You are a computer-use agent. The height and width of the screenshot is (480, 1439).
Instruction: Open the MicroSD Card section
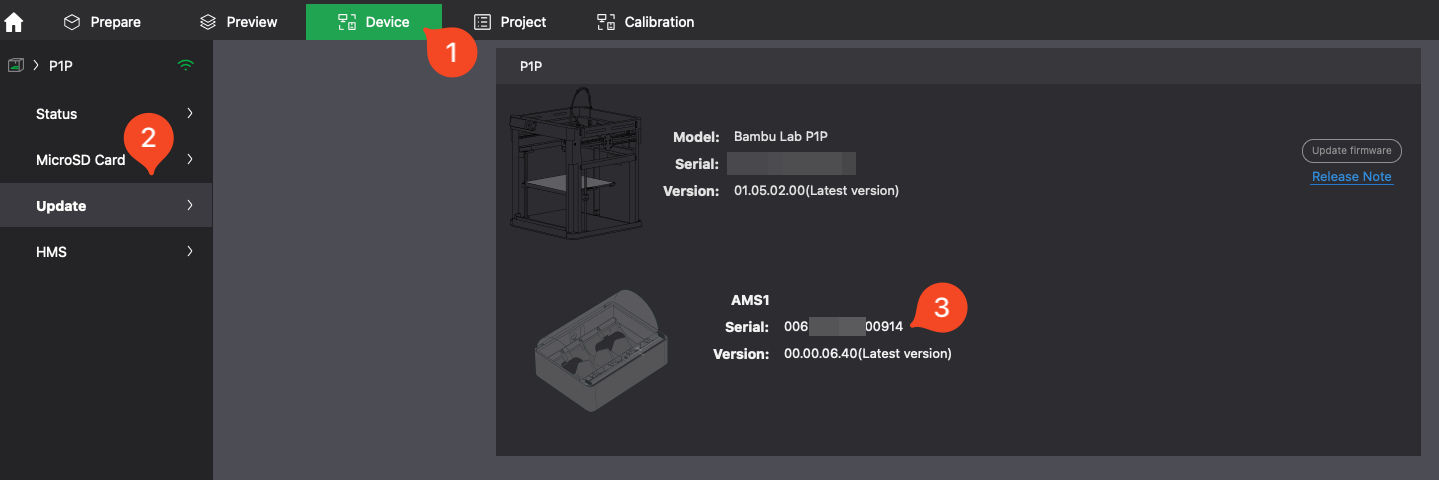tap(106, 160)
